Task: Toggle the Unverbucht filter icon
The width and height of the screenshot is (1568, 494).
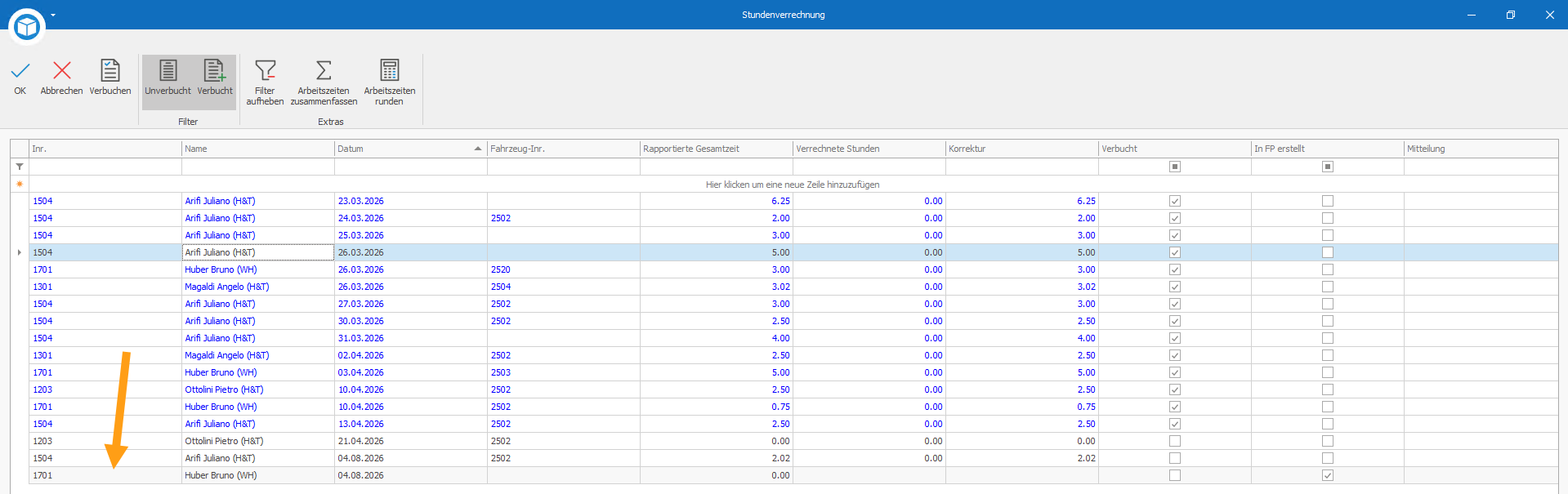Action: [168, 71]
